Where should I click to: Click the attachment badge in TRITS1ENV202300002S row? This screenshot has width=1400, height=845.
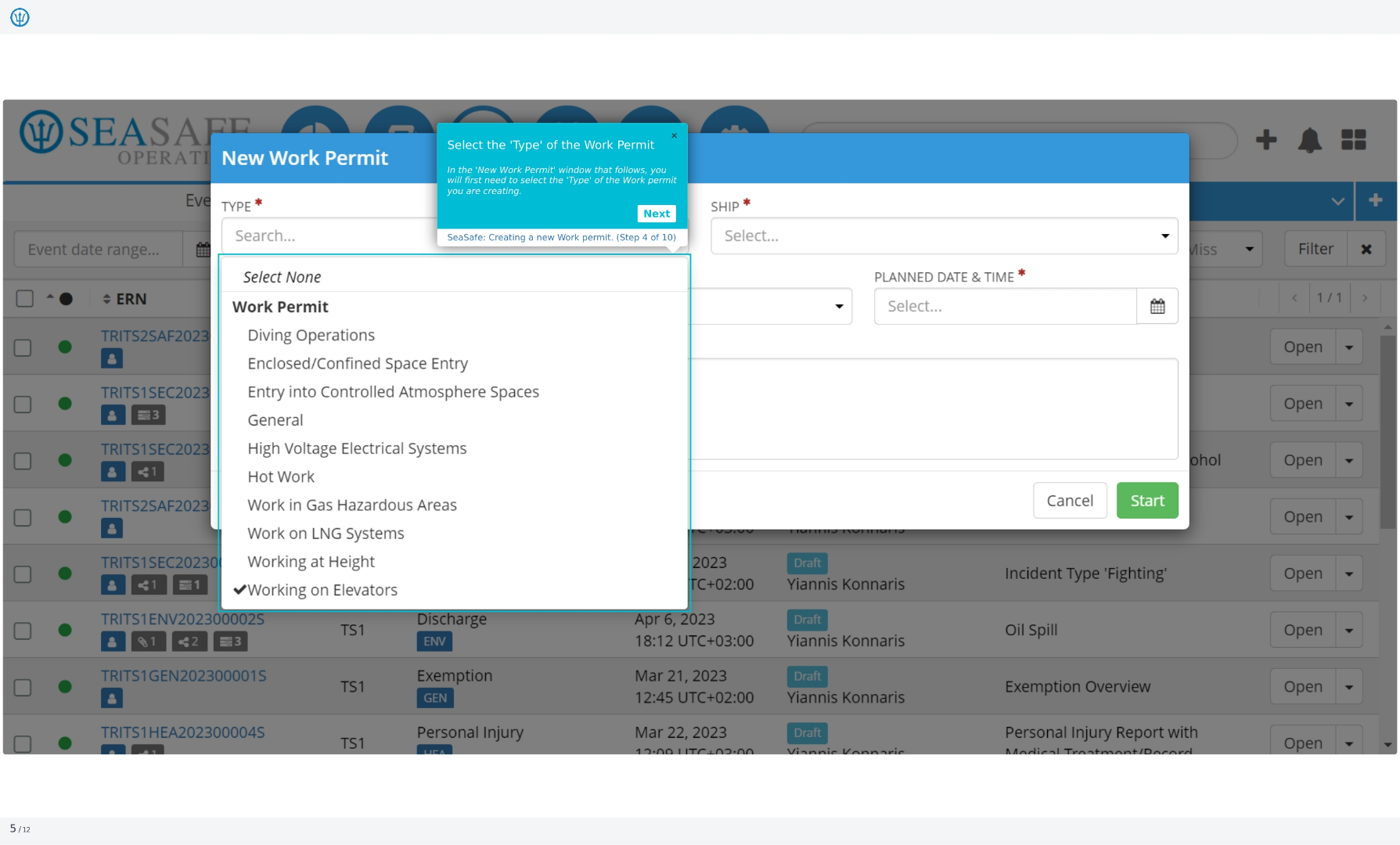coord(147,642)
